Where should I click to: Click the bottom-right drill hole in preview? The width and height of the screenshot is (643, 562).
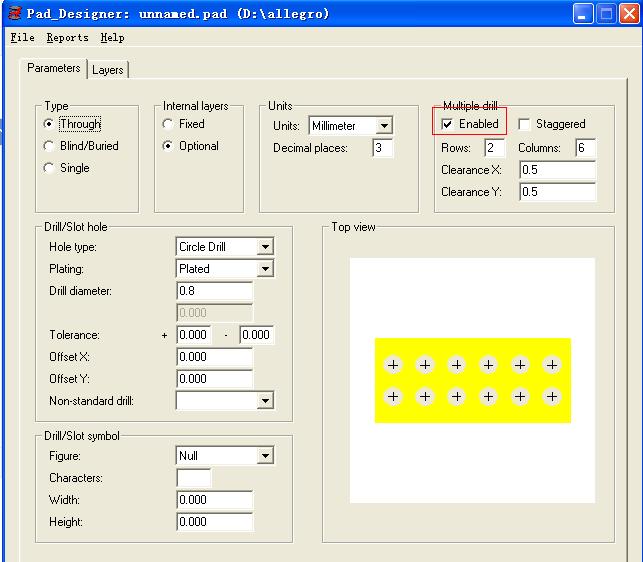551,397
